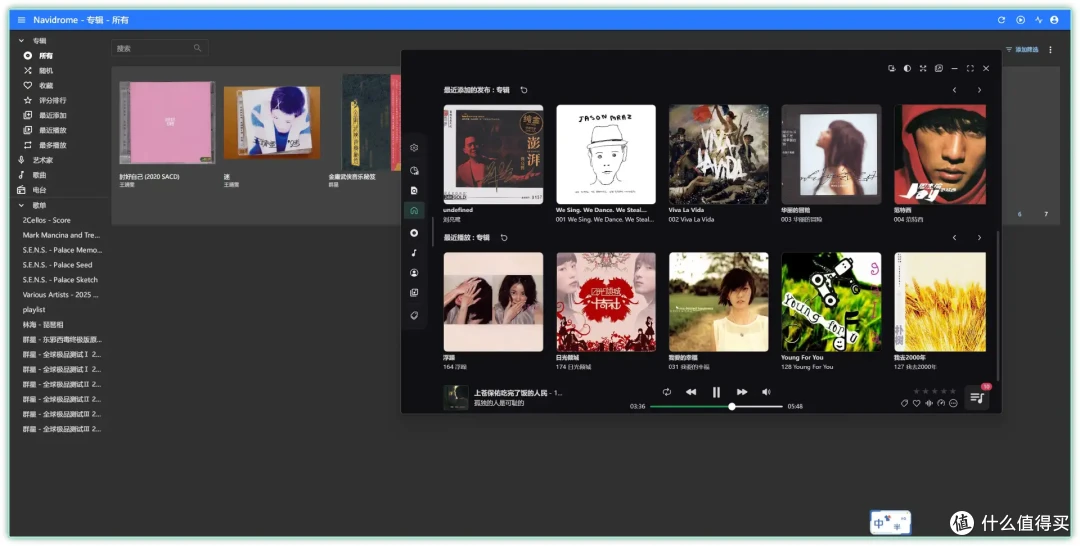
Task: Open the play queue button with badge
Action: pos(977,397)
